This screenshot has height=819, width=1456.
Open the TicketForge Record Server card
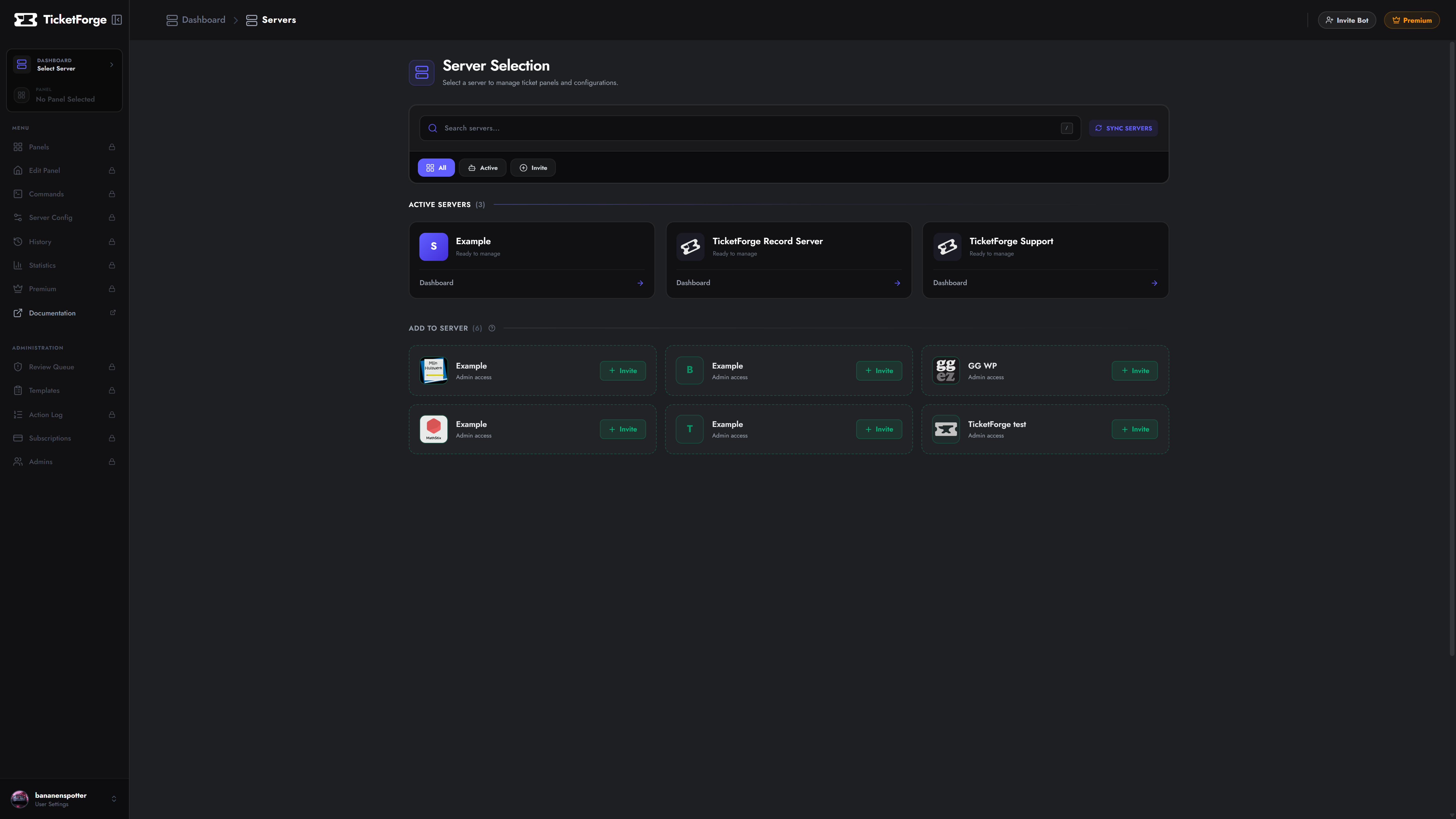coord(788,260)
